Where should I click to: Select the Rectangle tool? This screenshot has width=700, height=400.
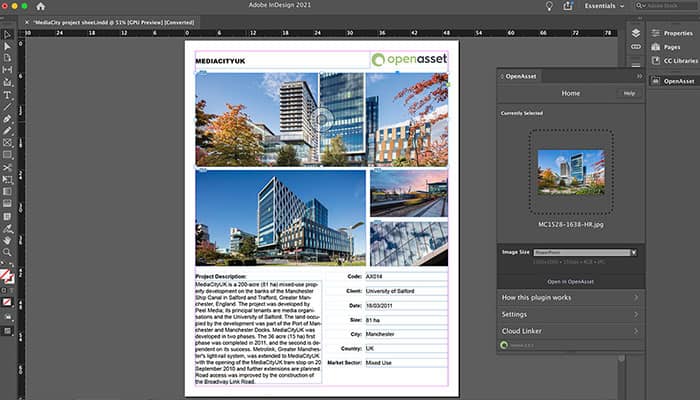tap(7, 155)
